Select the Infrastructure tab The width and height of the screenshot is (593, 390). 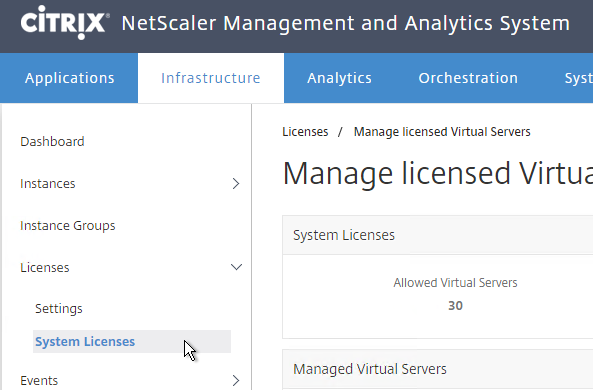point(211,78)
